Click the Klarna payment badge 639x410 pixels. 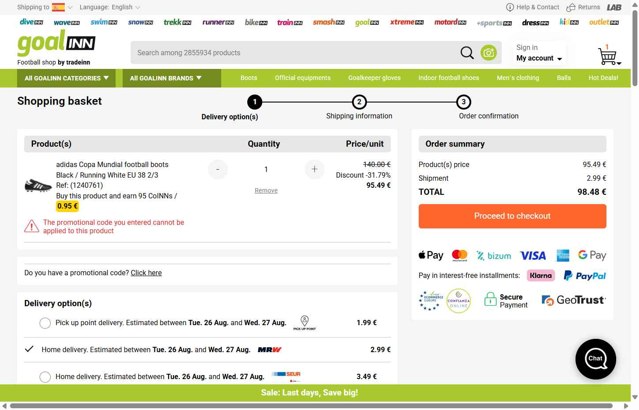(x=541, y=276)
